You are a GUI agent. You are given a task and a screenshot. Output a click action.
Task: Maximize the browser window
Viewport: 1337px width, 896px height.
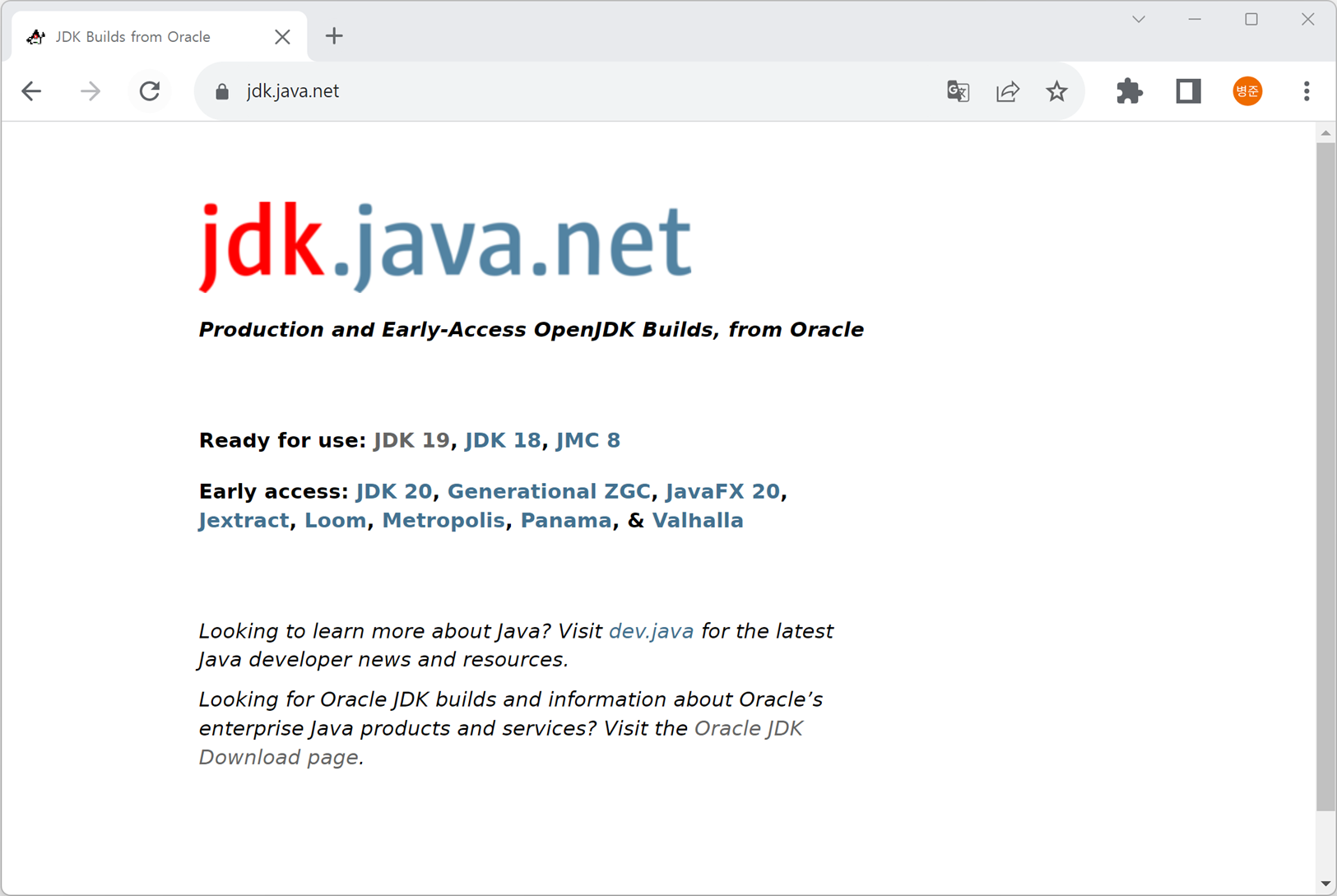point(1251,19)
